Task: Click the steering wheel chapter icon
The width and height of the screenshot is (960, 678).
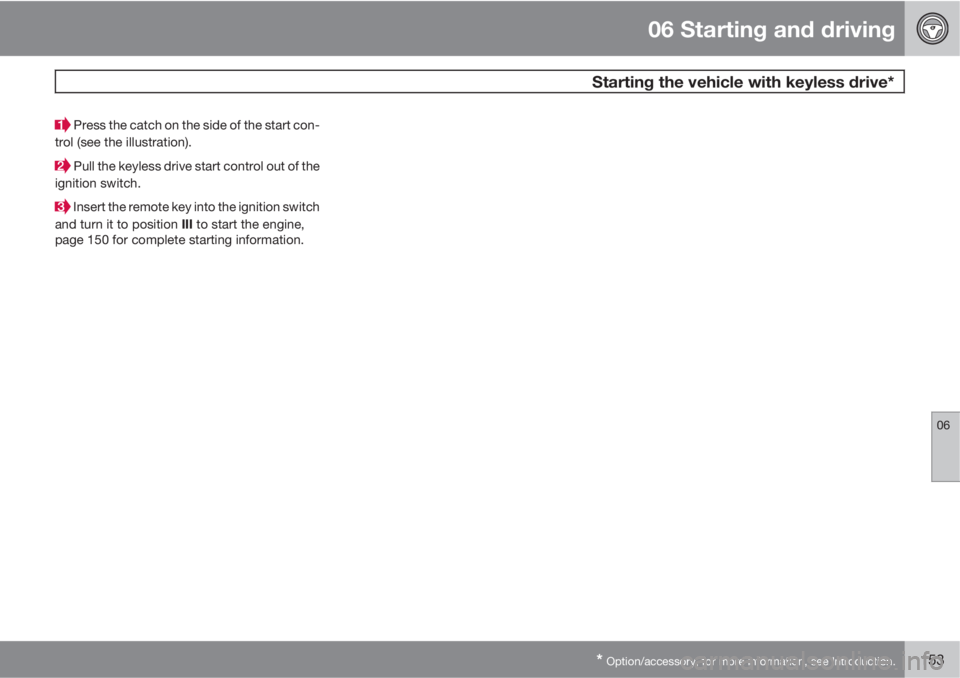Action: [932, 28]
